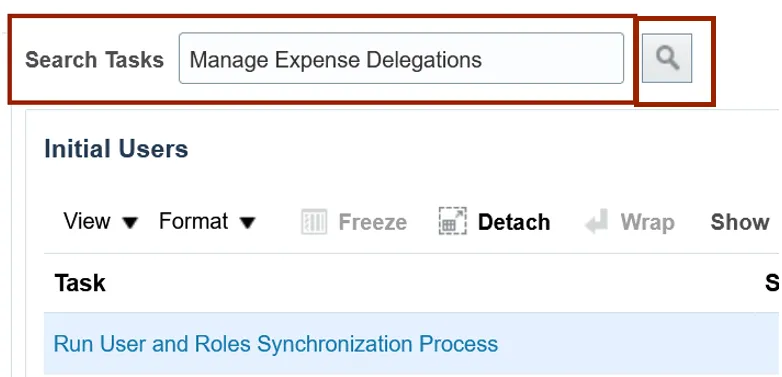The height and width of the screenshot is (377, 782).
Task: Click the Task column header
Action: pos(80,283)
